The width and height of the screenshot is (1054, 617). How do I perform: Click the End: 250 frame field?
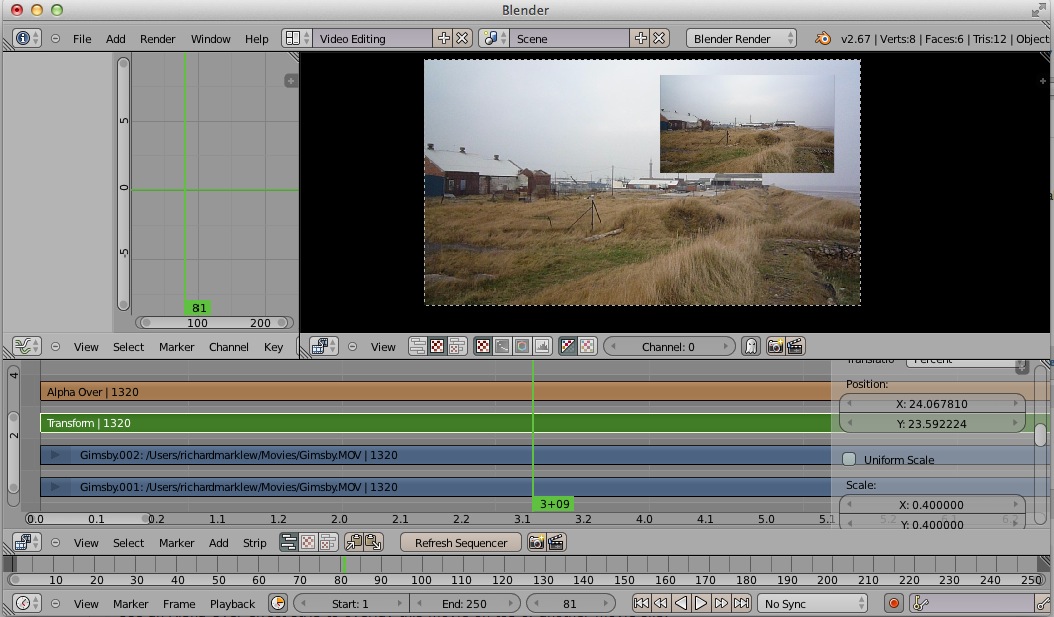click(x=464, y=604)
